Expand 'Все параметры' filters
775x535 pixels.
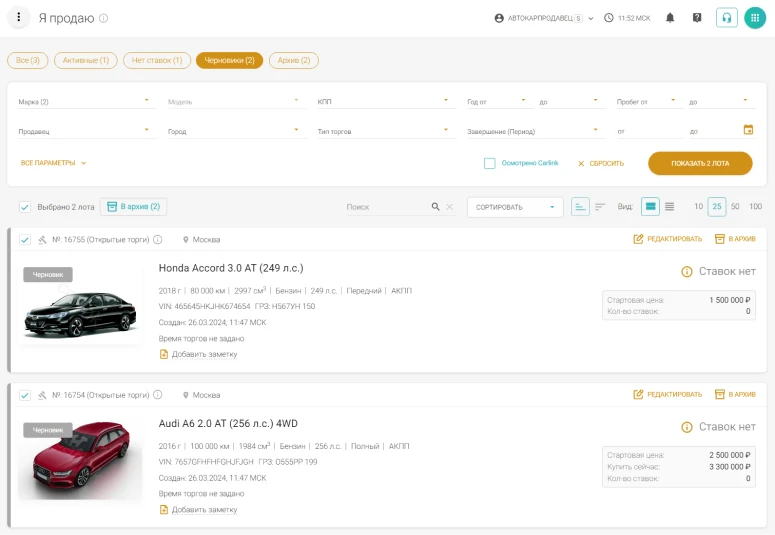coord(54,163)
